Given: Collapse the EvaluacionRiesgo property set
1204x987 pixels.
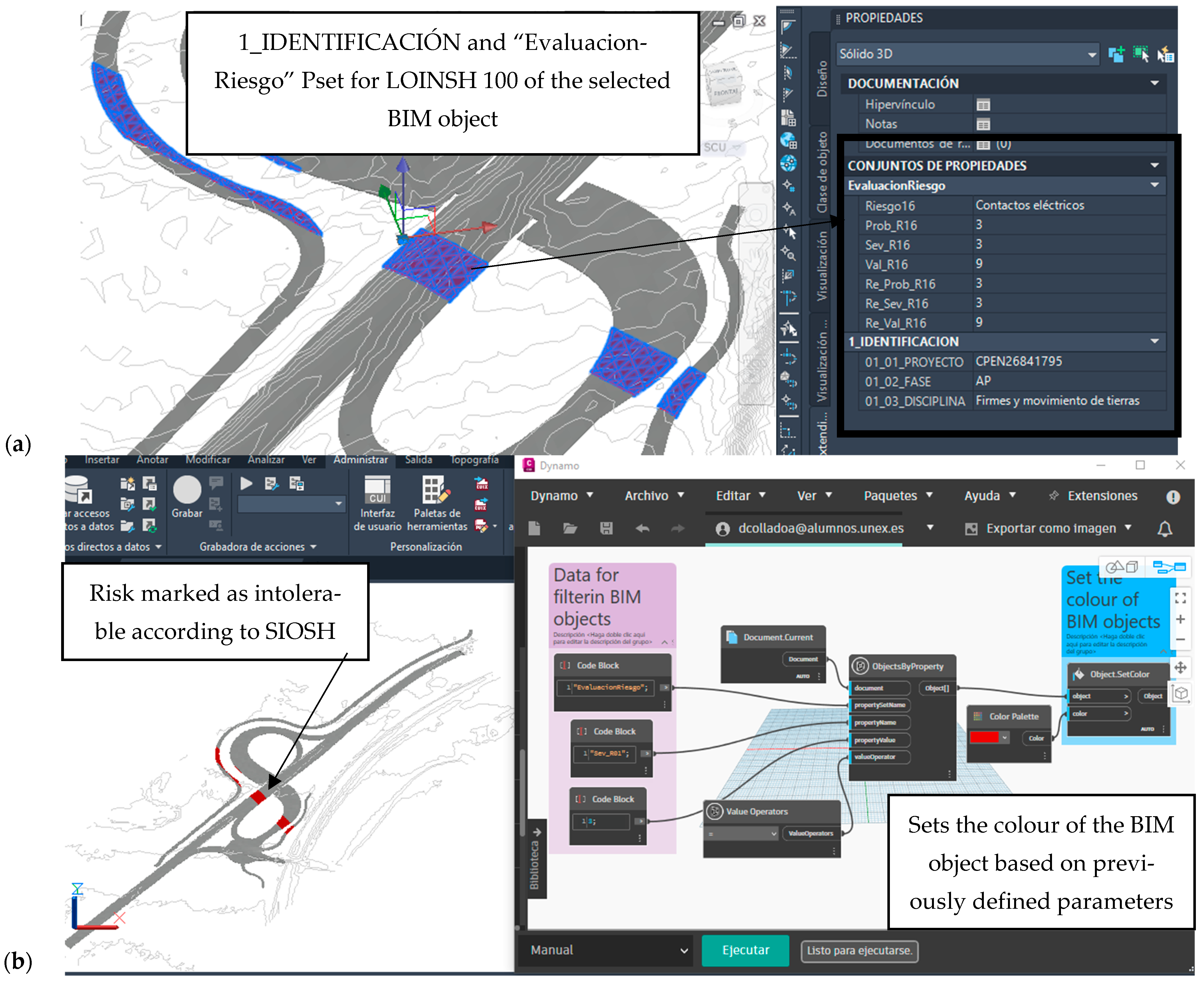Looking at the screenshot, I should coord(1154,185).
